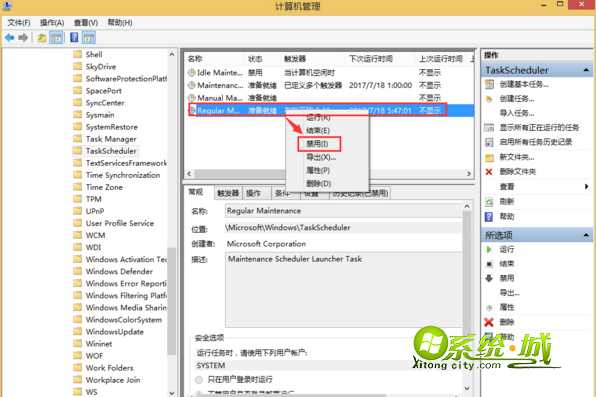
Task: Click the Back arrow toolbar icon
Action: (10, 38)
